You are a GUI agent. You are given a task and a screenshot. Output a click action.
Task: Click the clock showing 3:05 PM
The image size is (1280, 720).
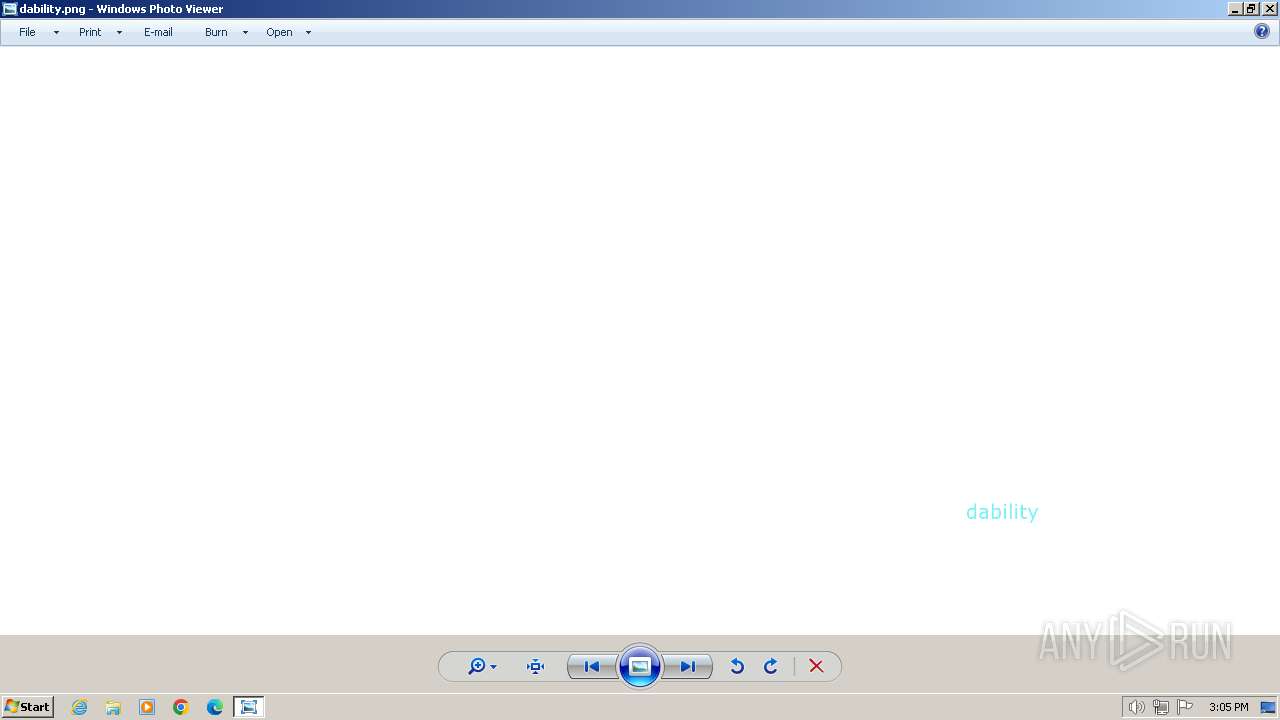[x=1228, y=707]
